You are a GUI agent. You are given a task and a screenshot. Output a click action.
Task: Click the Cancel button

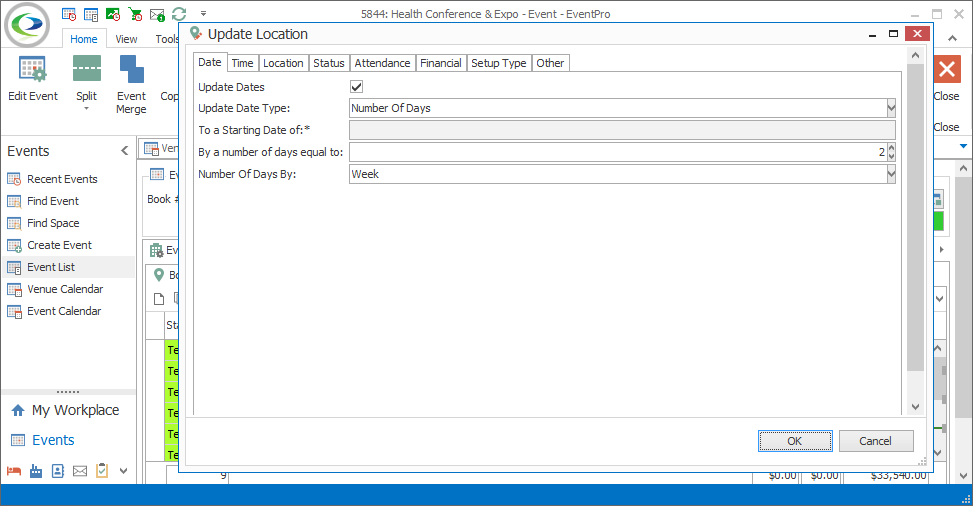point(876,441)
